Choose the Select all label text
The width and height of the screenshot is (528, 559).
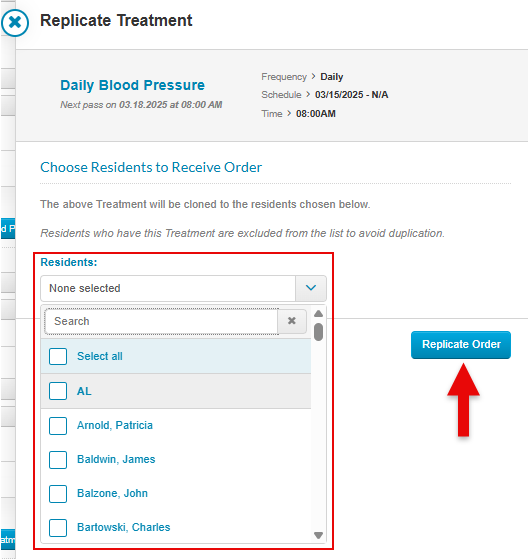[x=100, y=356]
